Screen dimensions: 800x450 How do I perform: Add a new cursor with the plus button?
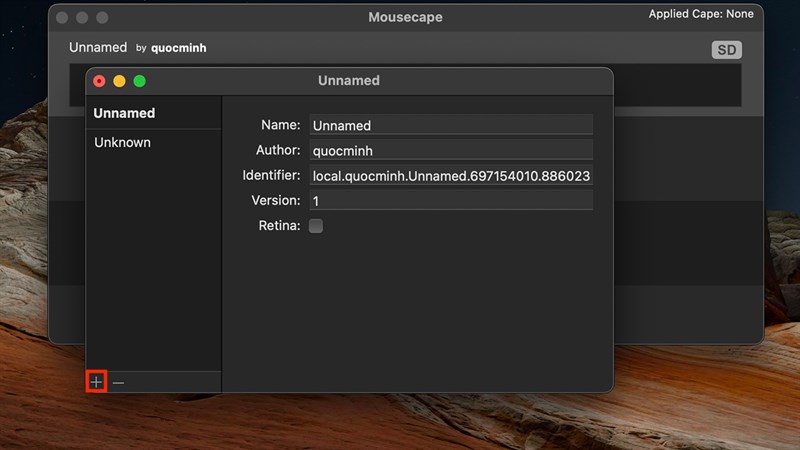96,382
